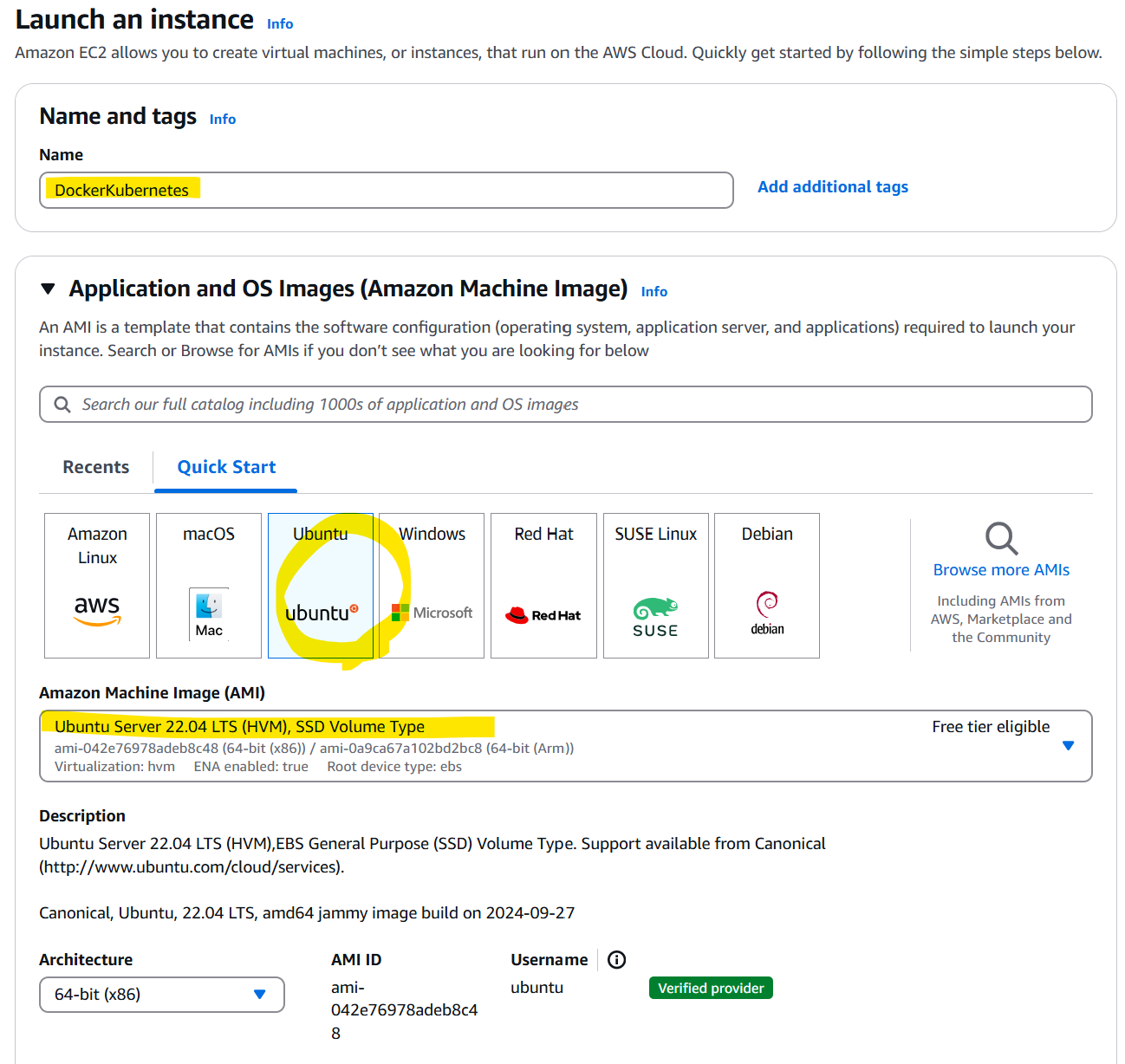The image size is (1125, 1064).
Task: Choose the Ubuntu AMI tile
Action: pyautogui.click(x=321, y=586)
